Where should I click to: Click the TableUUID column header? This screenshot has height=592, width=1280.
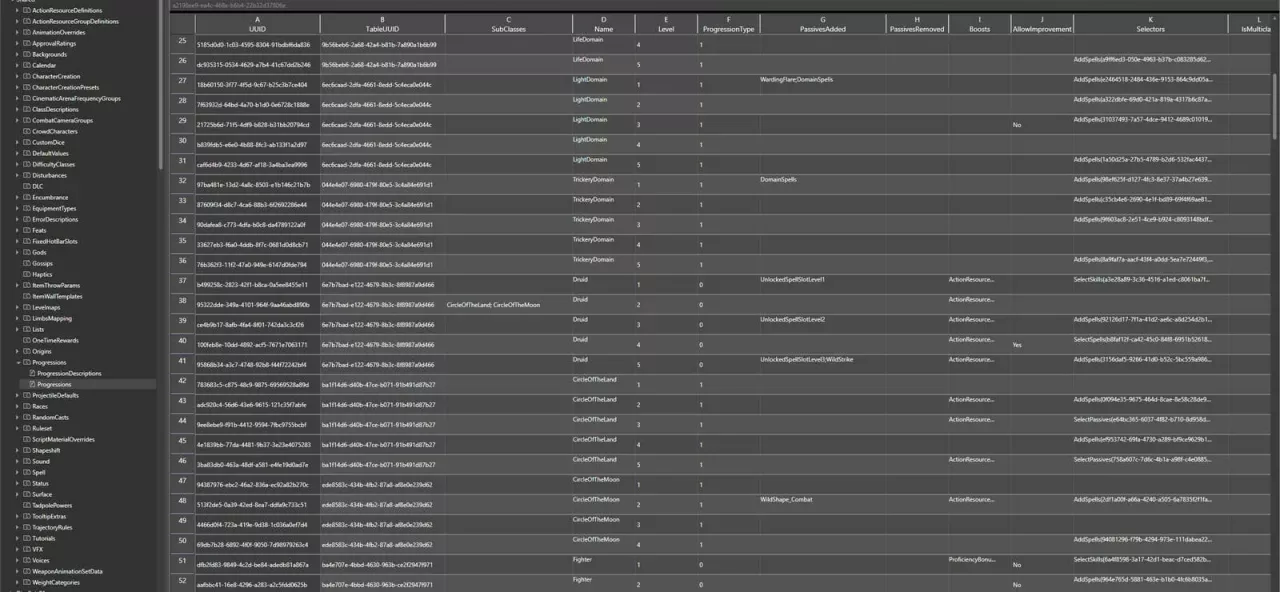point(382,25)
